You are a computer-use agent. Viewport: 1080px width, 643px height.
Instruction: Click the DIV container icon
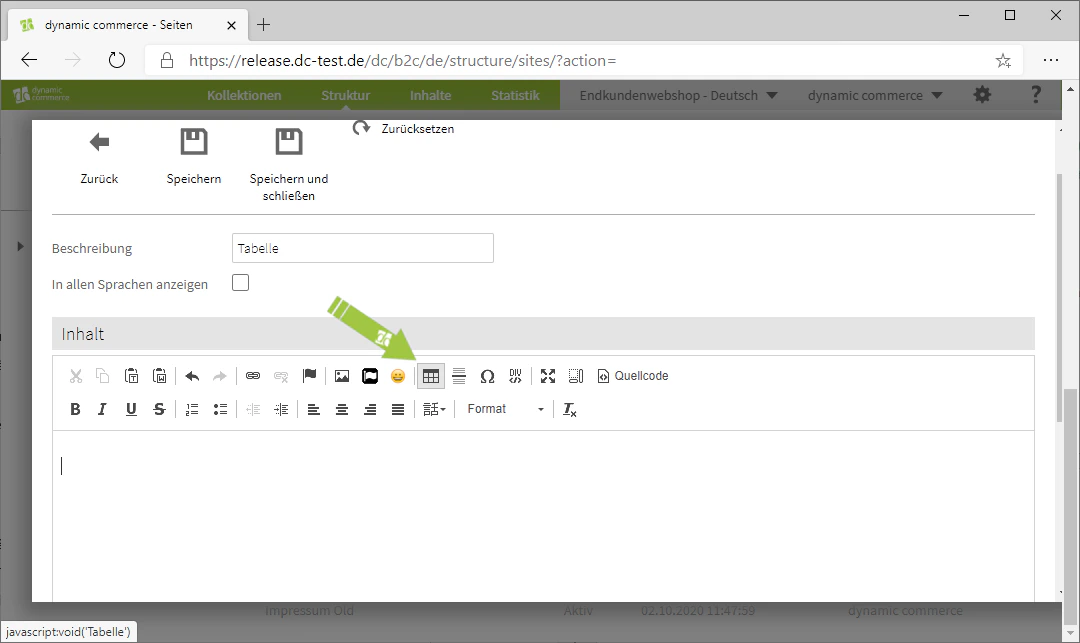(x=515, y=376)
